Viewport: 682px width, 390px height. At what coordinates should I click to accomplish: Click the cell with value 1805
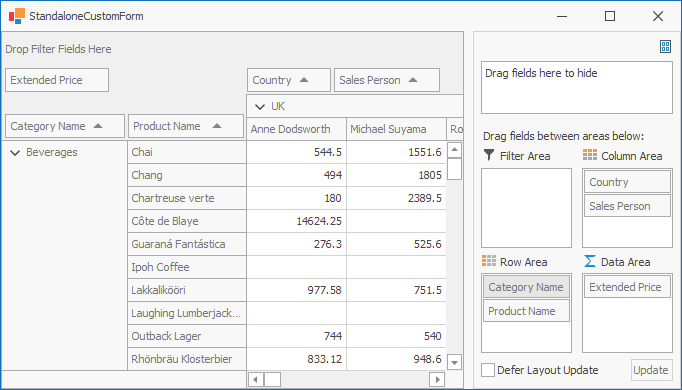(397, 175)
